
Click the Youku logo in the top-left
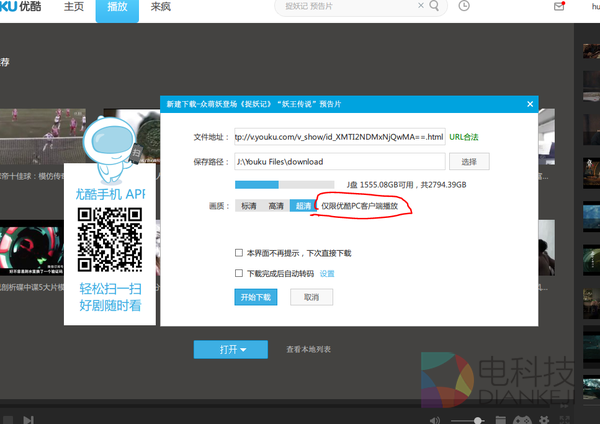click(21, 7)
